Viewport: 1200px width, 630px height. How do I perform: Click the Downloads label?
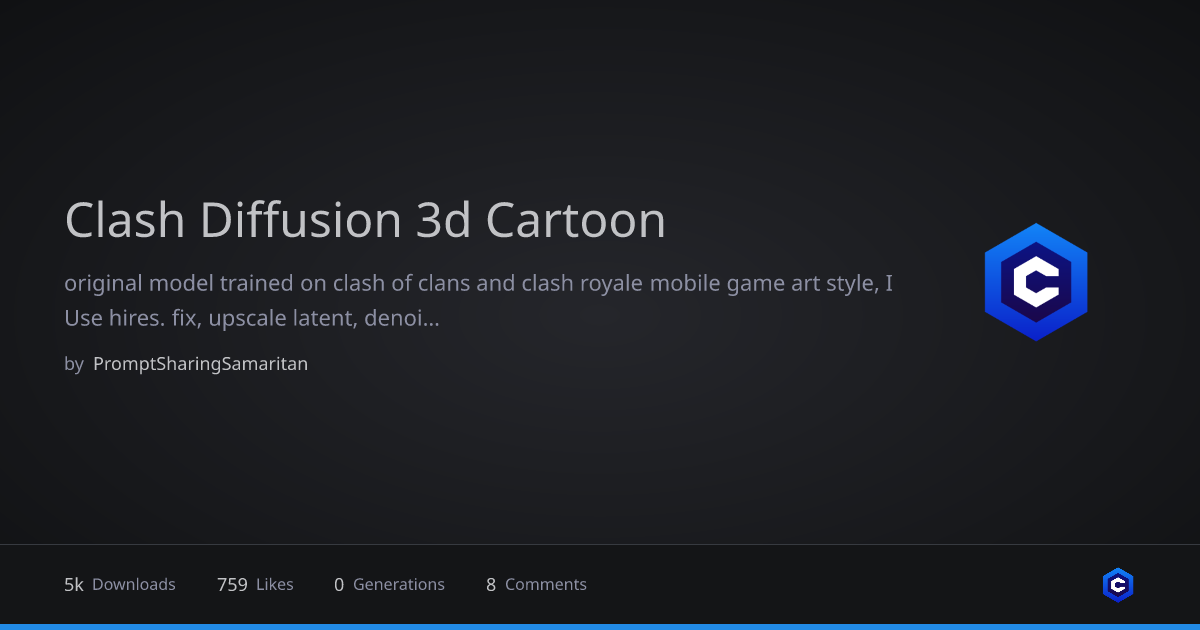[x=133, y=585]
